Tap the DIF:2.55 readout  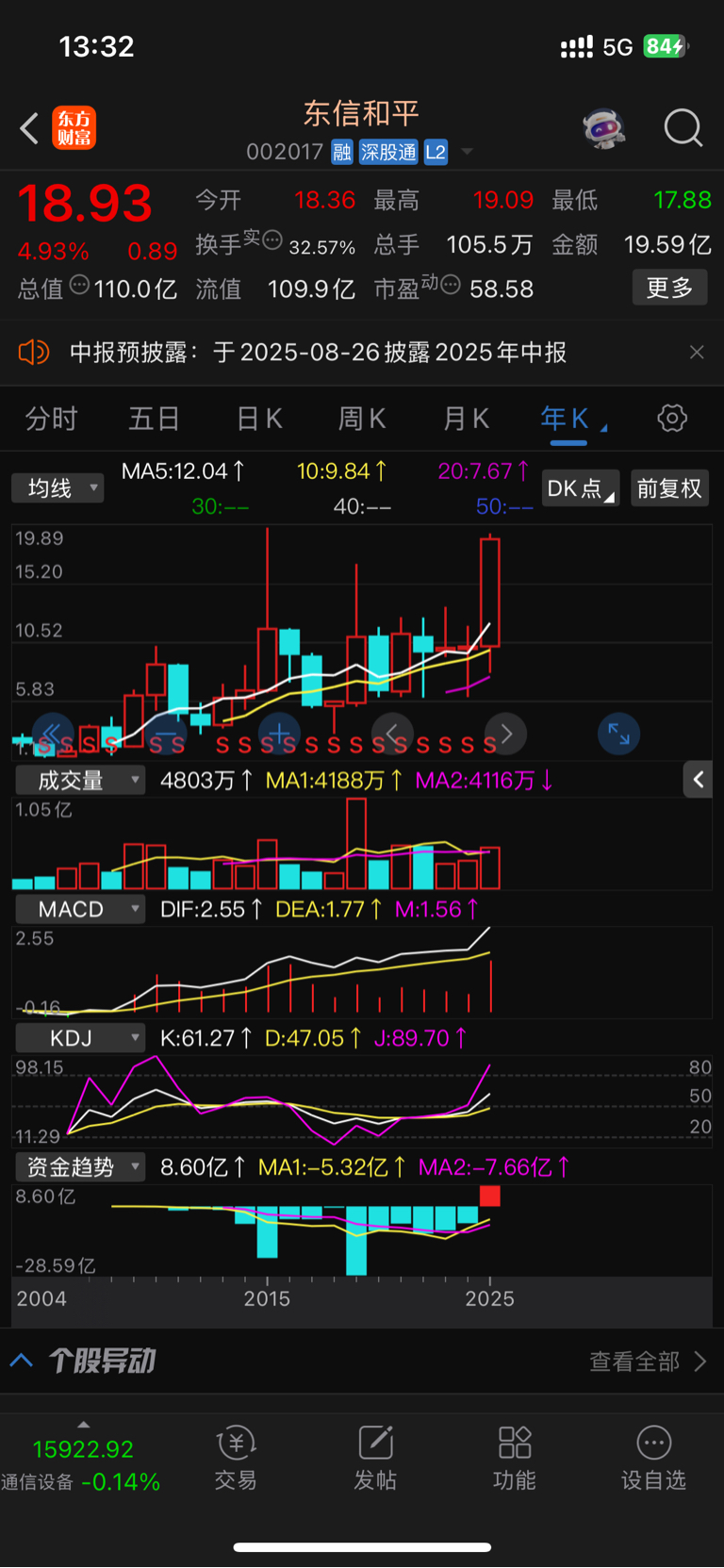point(212,909)
